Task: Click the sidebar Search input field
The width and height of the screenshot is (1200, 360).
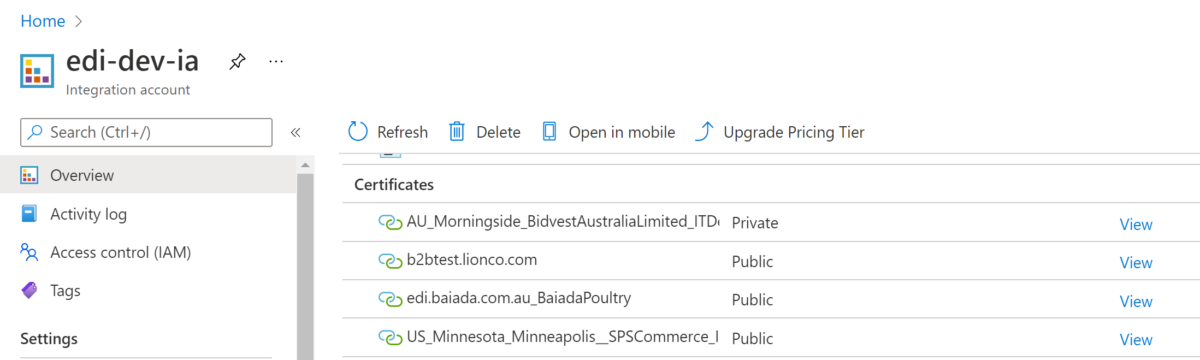Action: [146, 132]
